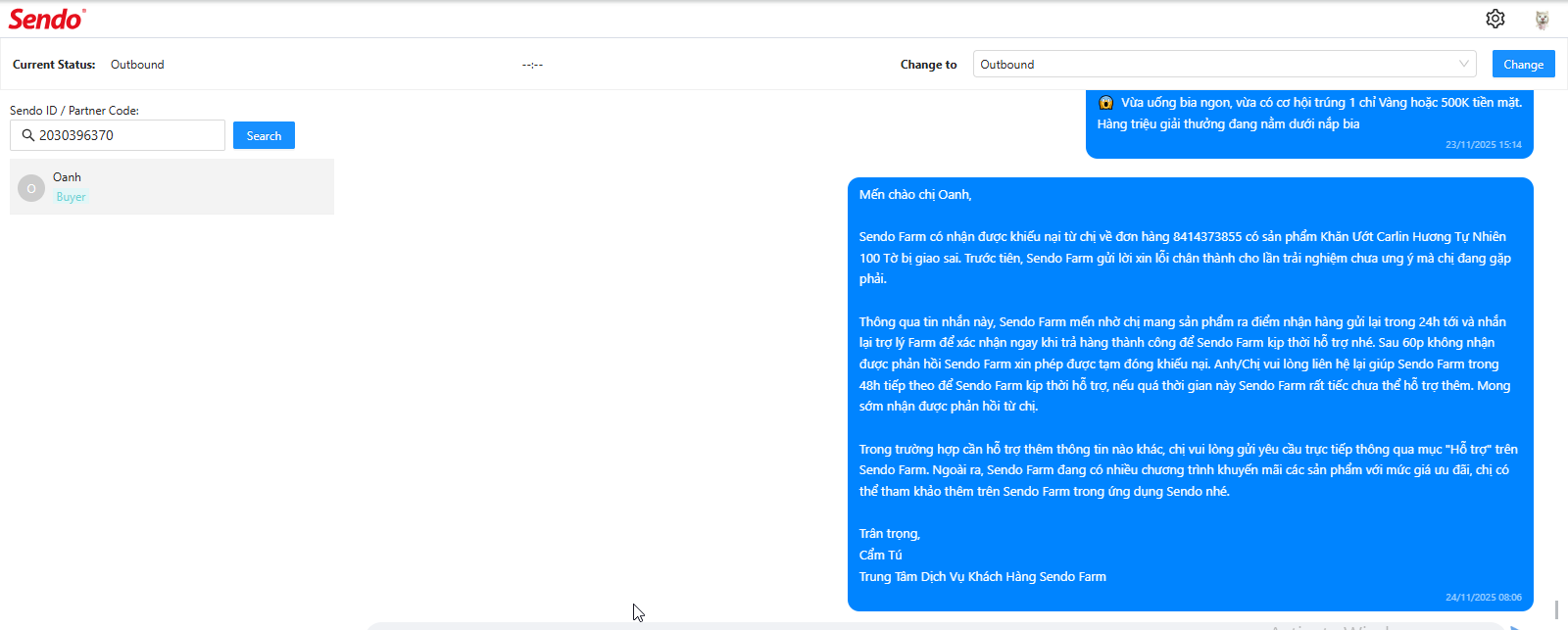The image size is (1568, 630).
Task: Click the message timestamp 24/11/2025 08:06
Action: pyautogui.click(x=1483, y=597)
